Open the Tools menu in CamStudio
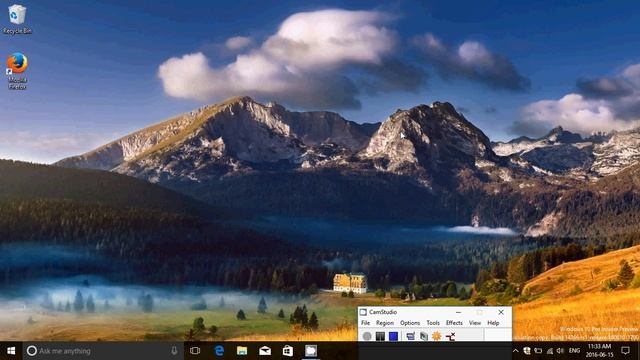The height and width of the screenshot is (360, 640). 433,322
